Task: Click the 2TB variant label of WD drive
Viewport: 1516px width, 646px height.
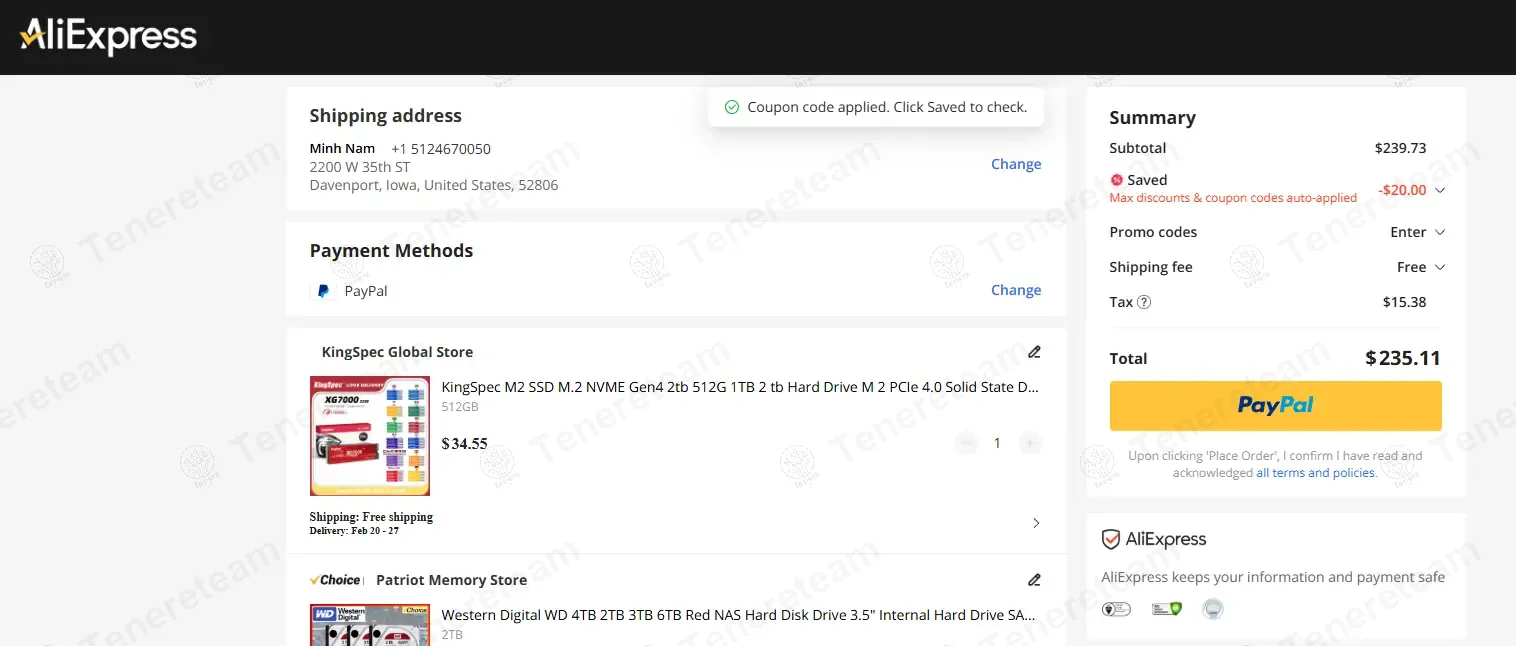Action: pyautogui.click(x=452, y=635)
